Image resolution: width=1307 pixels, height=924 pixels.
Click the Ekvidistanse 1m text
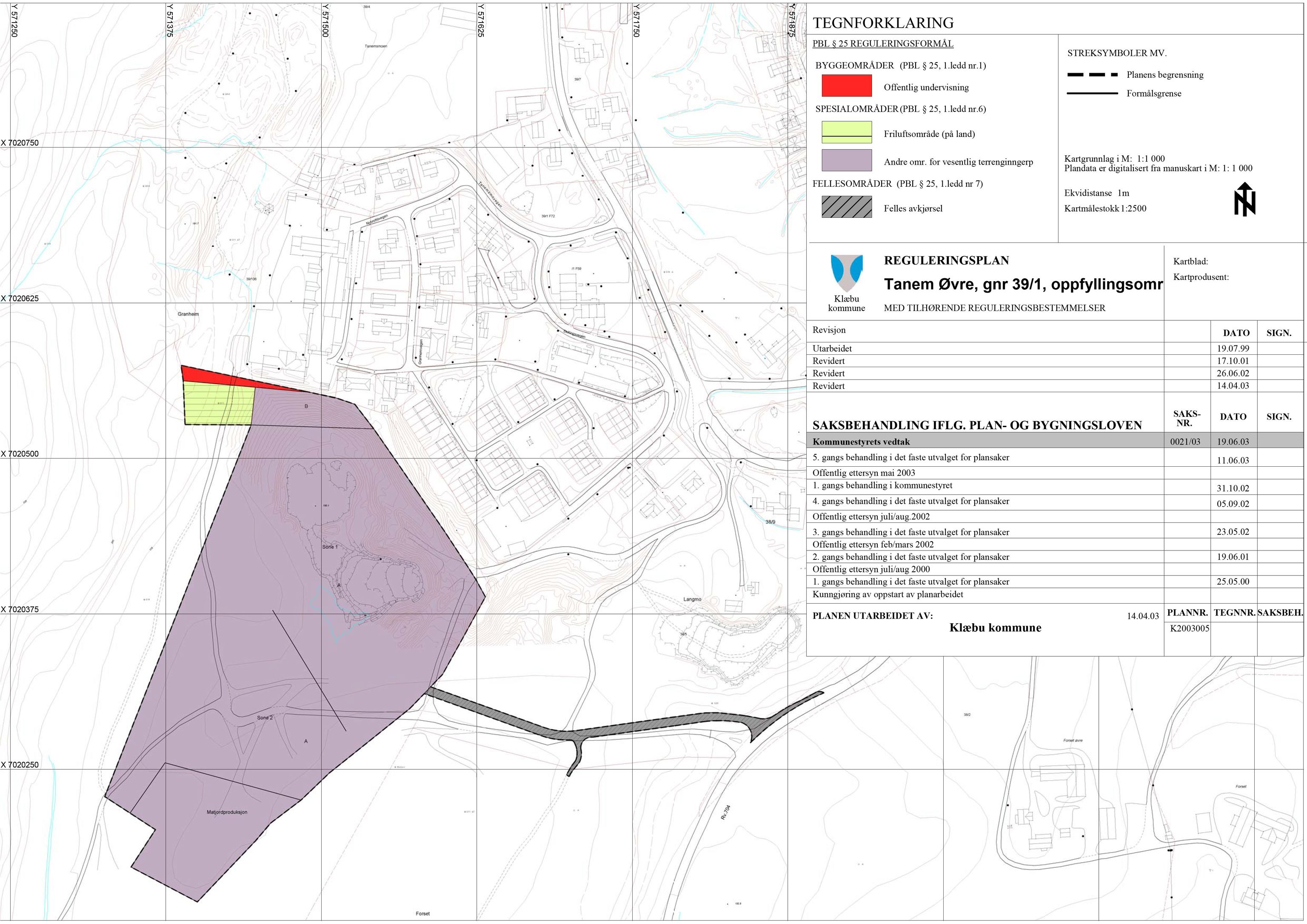tap(1096, 193)
